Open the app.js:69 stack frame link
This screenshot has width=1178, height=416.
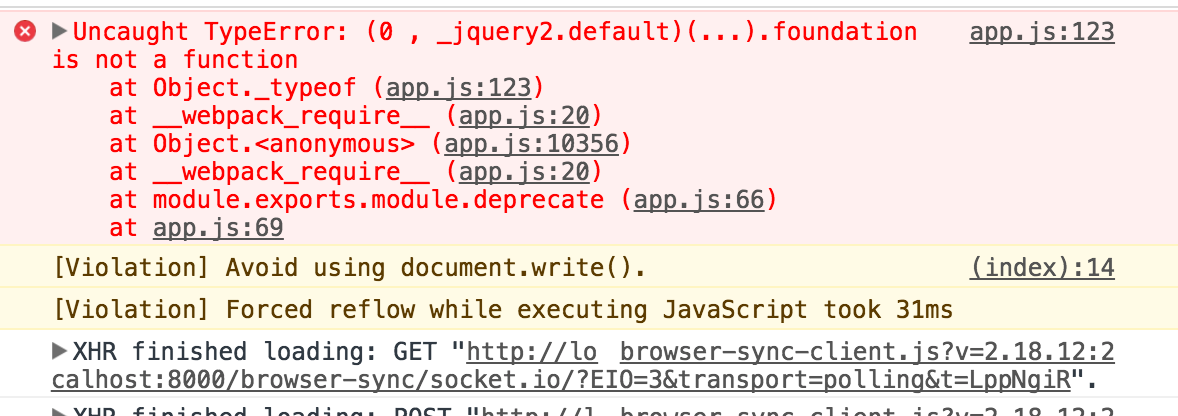218,228
